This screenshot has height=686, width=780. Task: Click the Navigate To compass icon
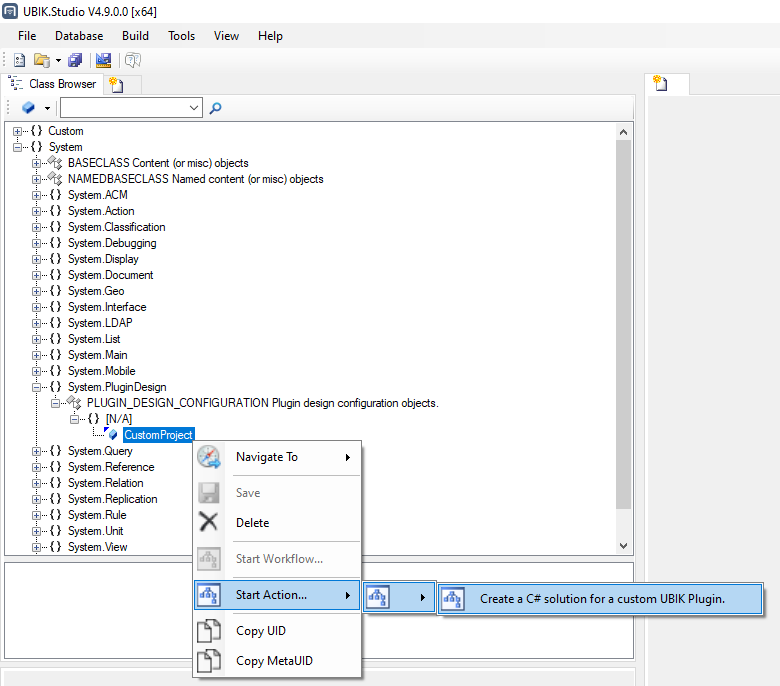[x=209, y=457]
